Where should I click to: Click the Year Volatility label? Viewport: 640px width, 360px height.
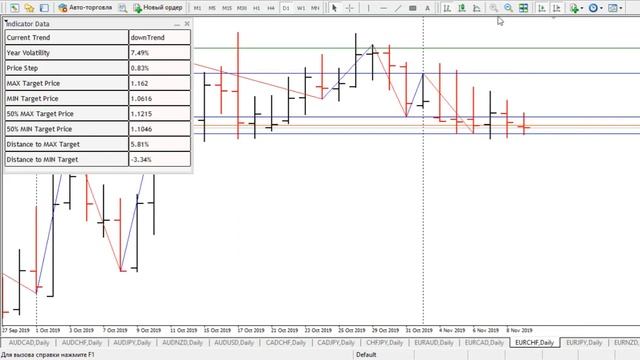(28, 53)
